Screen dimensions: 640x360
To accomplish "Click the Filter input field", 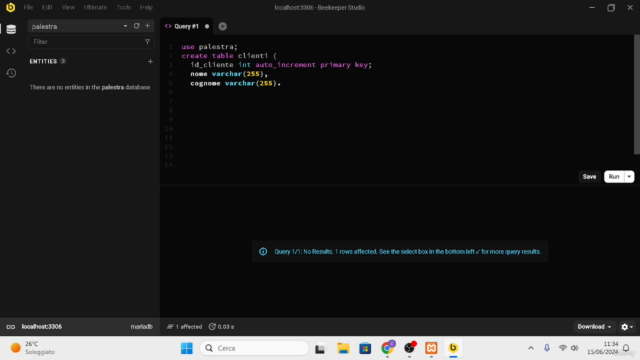I will click(91, 42).
